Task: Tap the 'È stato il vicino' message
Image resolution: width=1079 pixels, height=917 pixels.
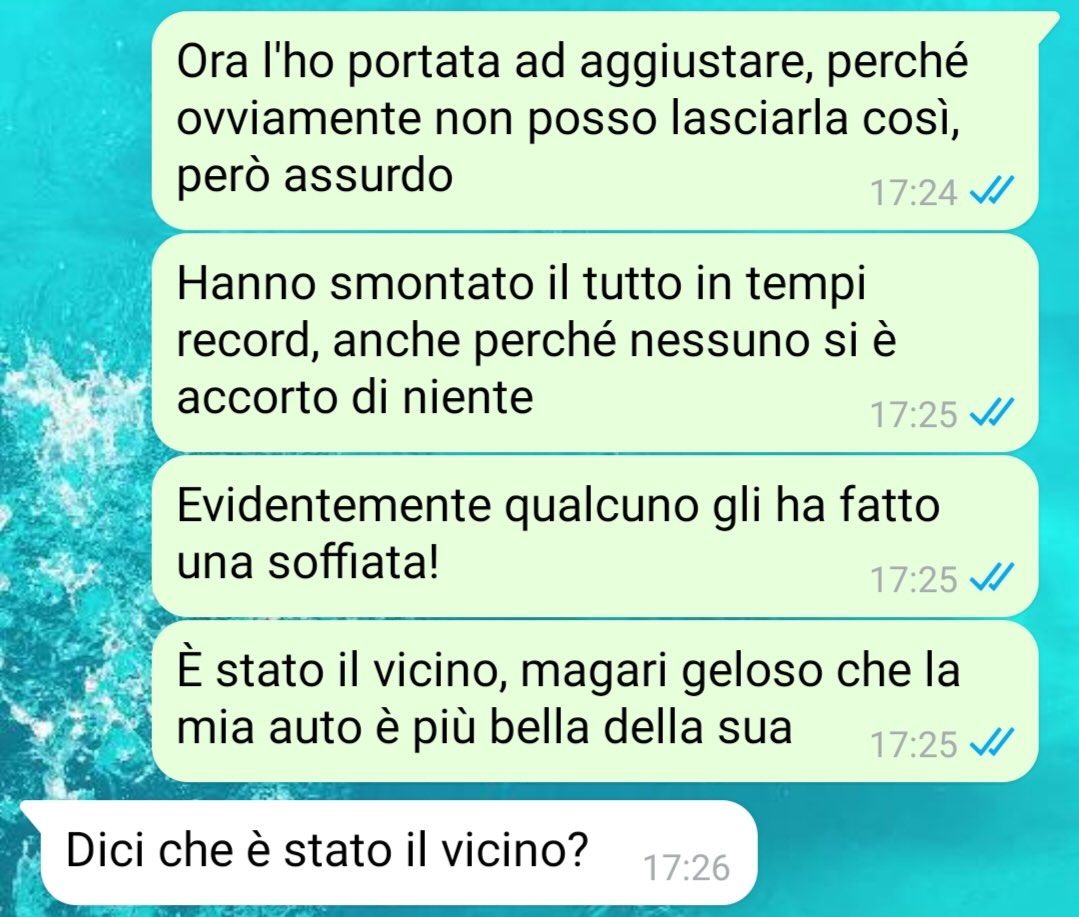Action: pos(594,701)
